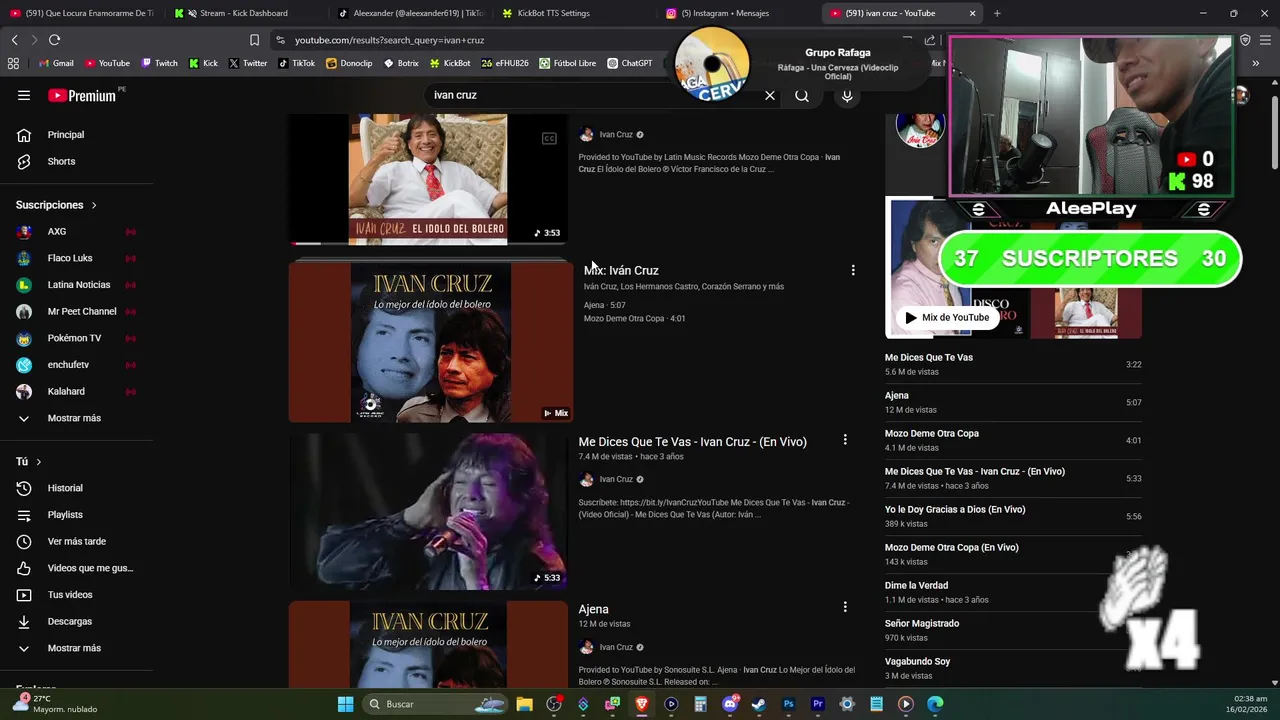1280x720 pixels.
Task: Open the Kick bookmark
Action: [202, 63]
